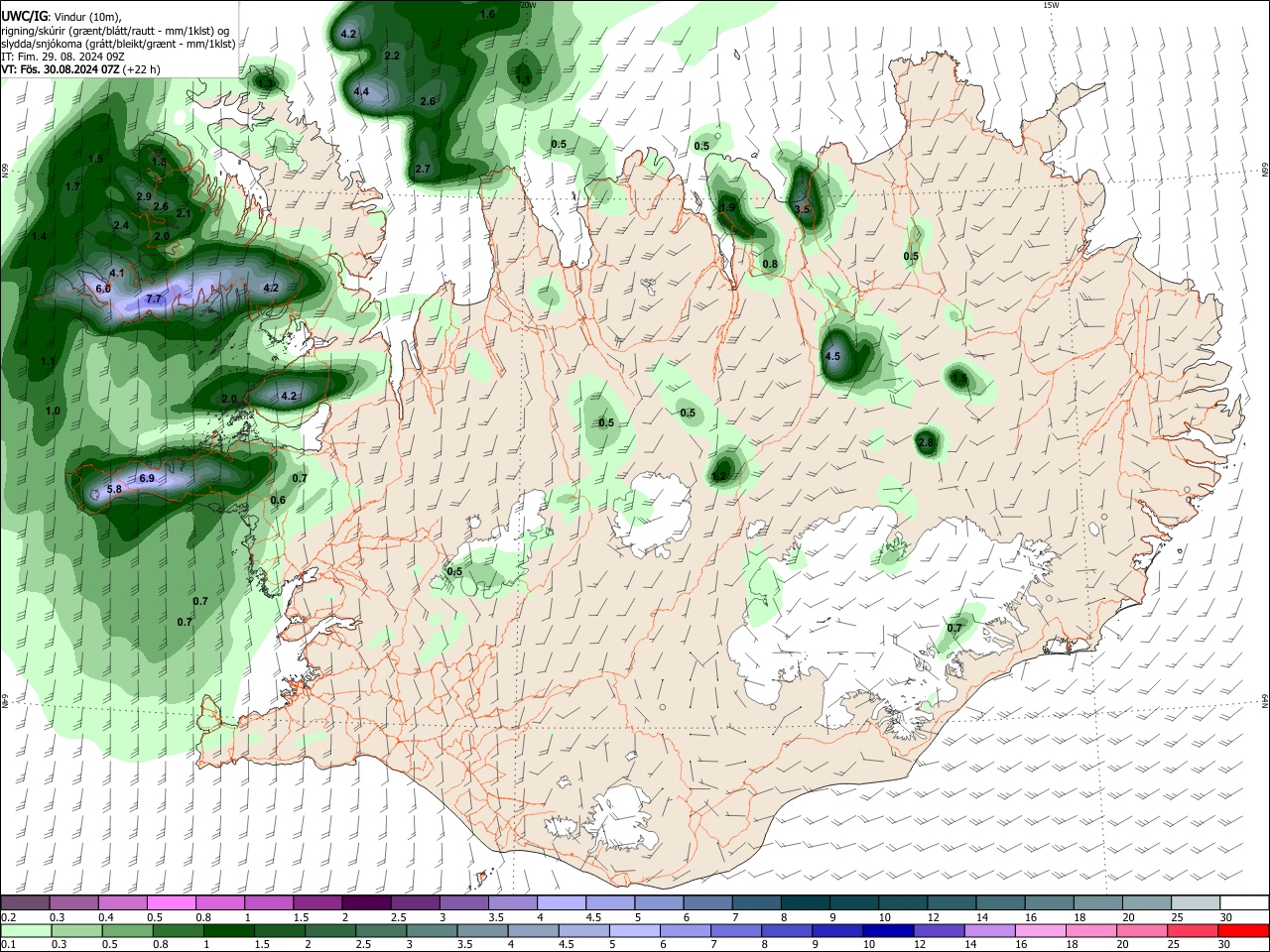Select the 2.9 precipitation value
This screenshot has width=1270, height=952.
[144, 196]
